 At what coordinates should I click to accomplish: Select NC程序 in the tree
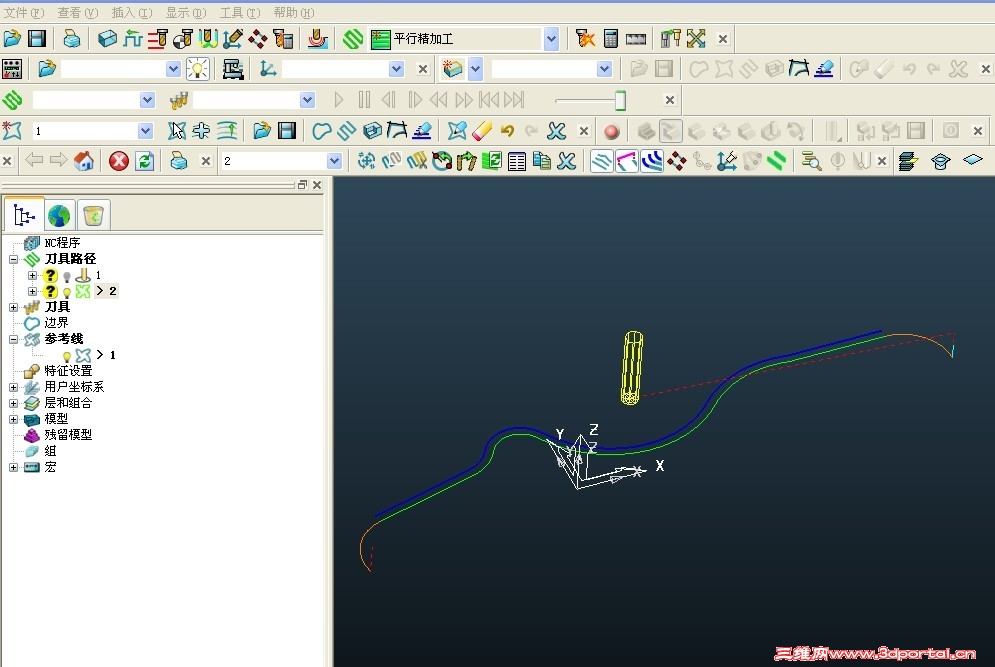62,242
